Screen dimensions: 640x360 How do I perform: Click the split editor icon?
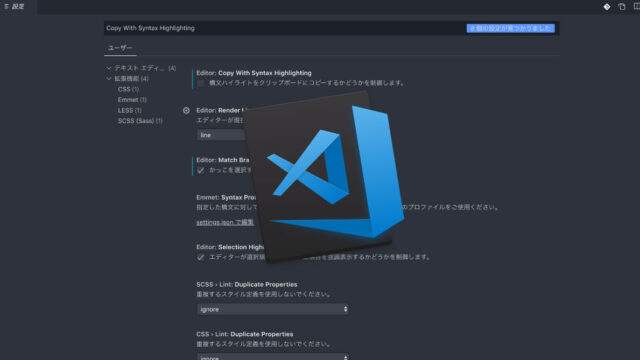[636, 7]
